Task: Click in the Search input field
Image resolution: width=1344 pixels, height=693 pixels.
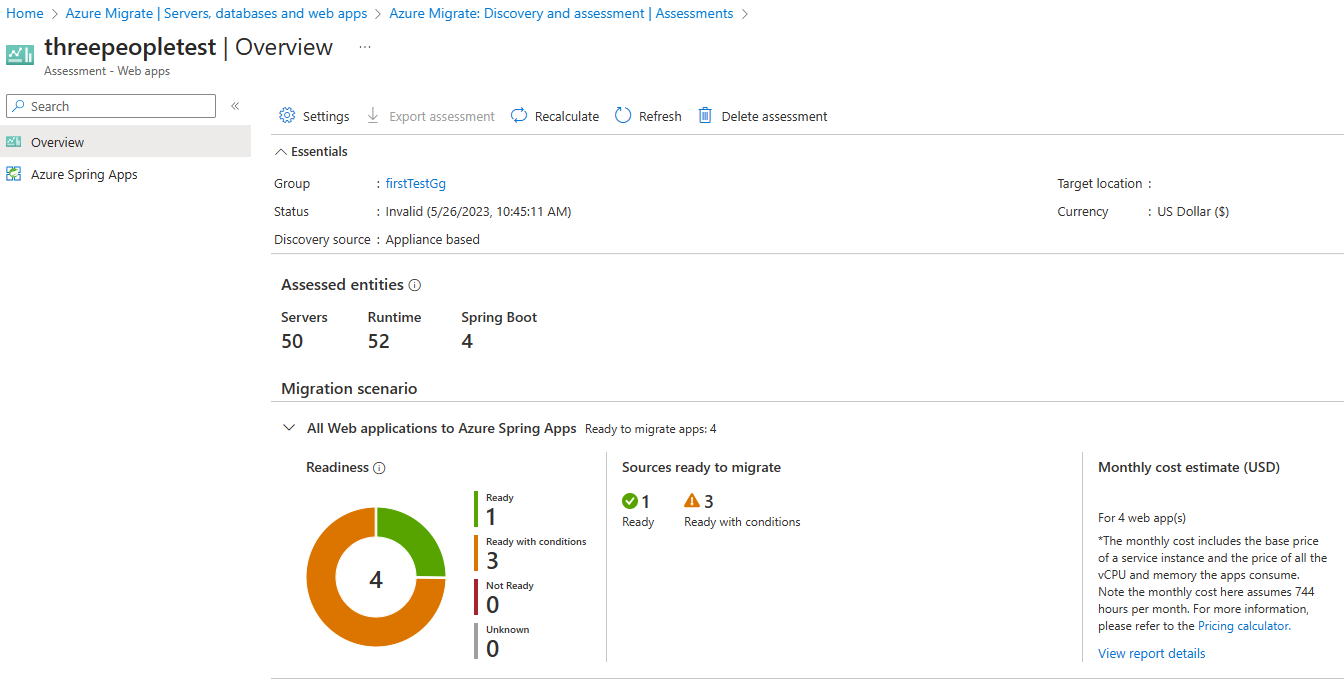Action: pyautogui.click(x=120, y=106)
